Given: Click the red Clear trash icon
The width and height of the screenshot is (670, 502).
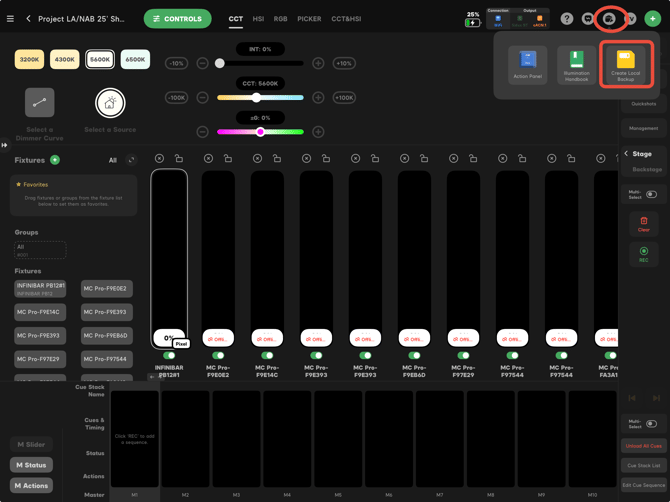Looking at the screenshot, I should (644, 224).
